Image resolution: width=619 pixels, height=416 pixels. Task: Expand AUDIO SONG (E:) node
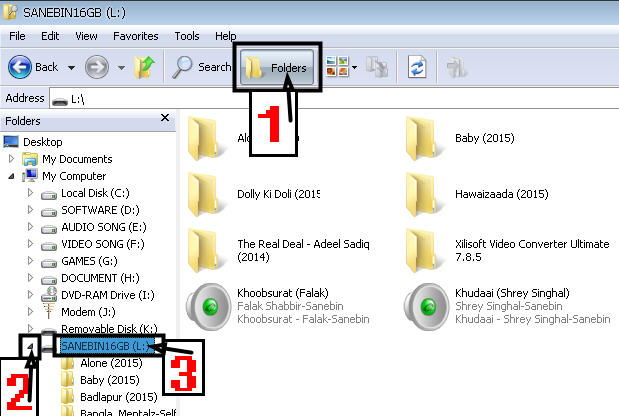[30, 227]
